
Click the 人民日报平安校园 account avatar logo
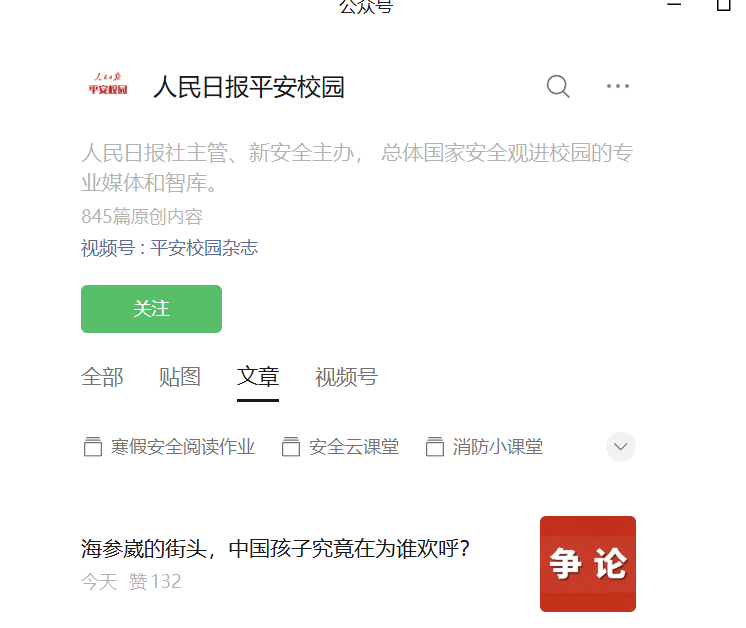(x=108, y=84)
